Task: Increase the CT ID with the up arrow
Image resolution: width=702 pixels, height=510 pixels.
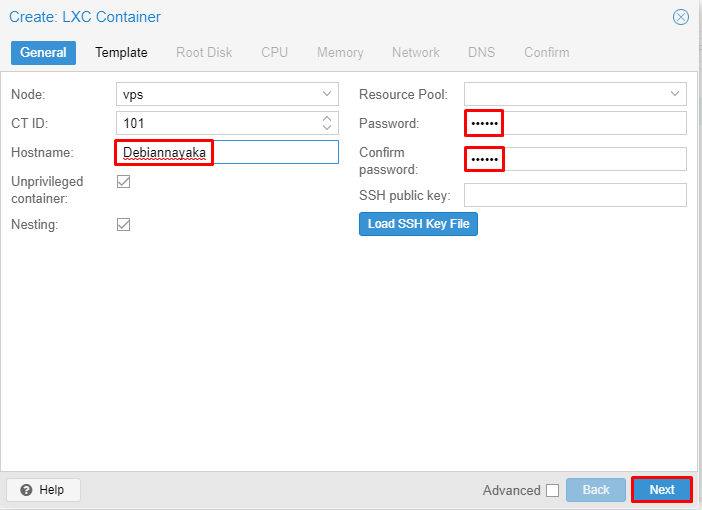Action: click(x=327, y=118)
